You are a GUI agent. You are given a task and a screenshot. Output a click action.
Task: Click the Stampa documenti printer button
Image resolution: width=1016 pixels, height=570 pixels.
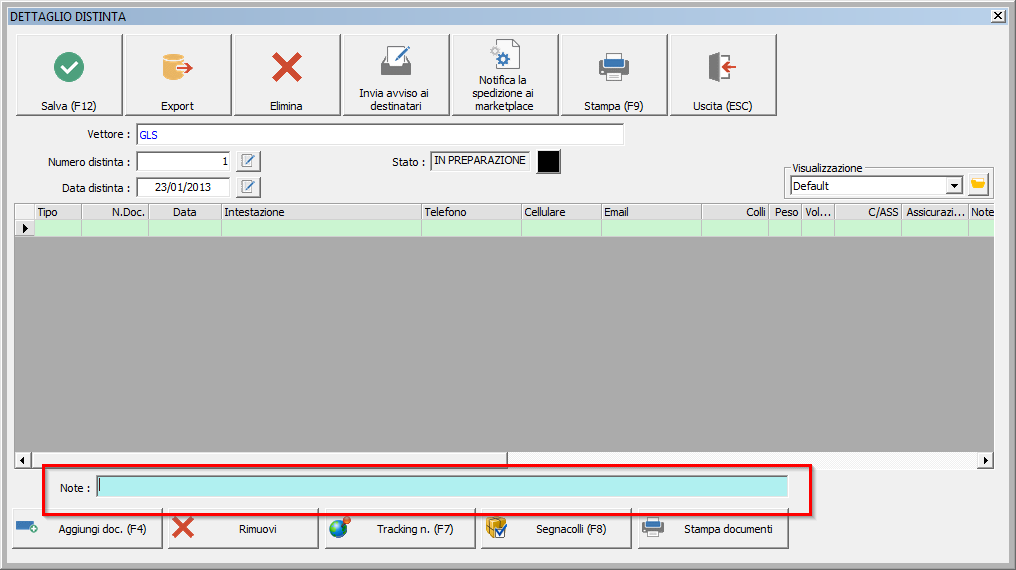click(x=713, y=529)
